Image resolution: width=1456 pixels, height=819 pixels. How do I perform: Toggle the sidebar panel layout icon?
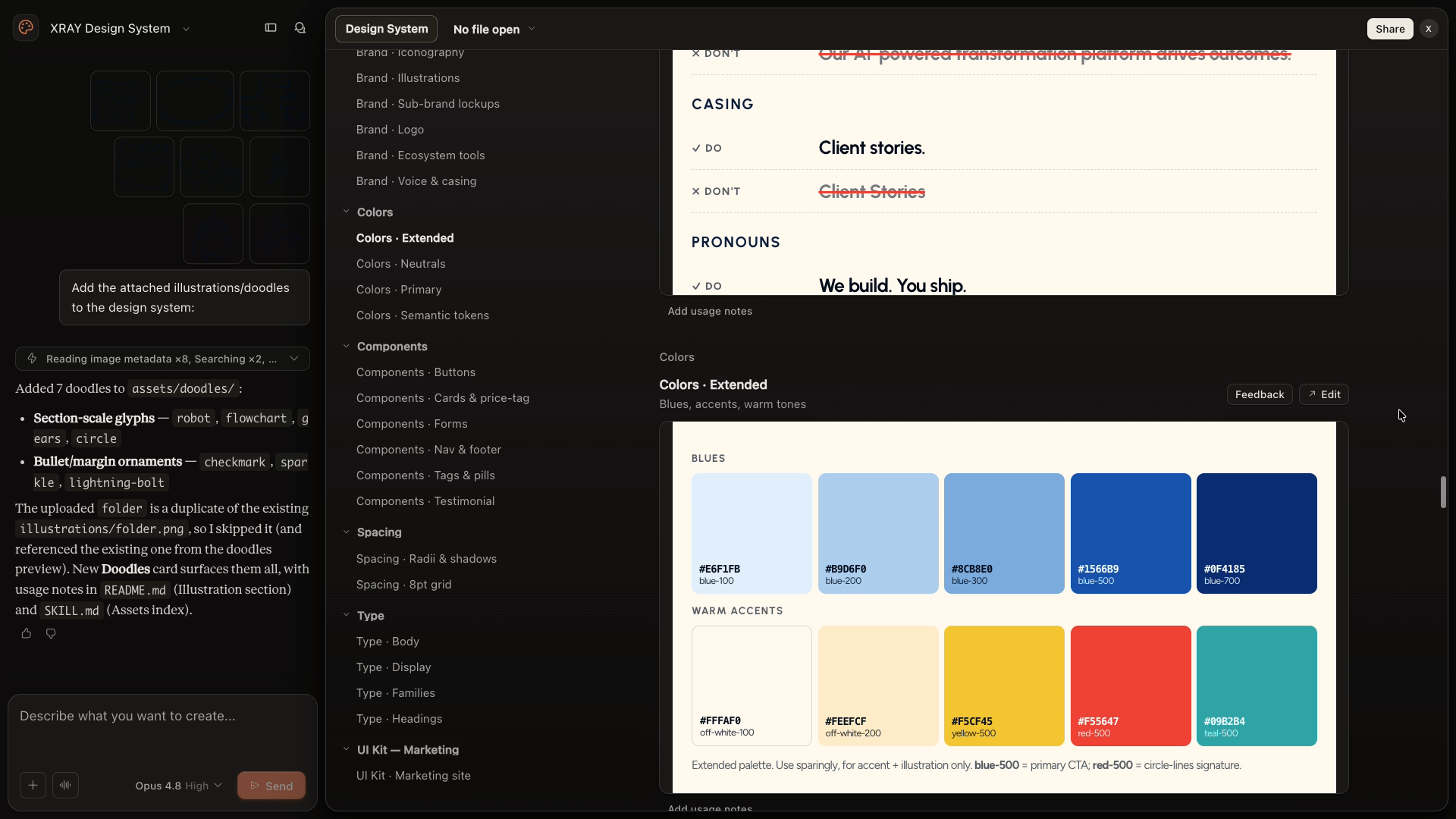point(271,28)
